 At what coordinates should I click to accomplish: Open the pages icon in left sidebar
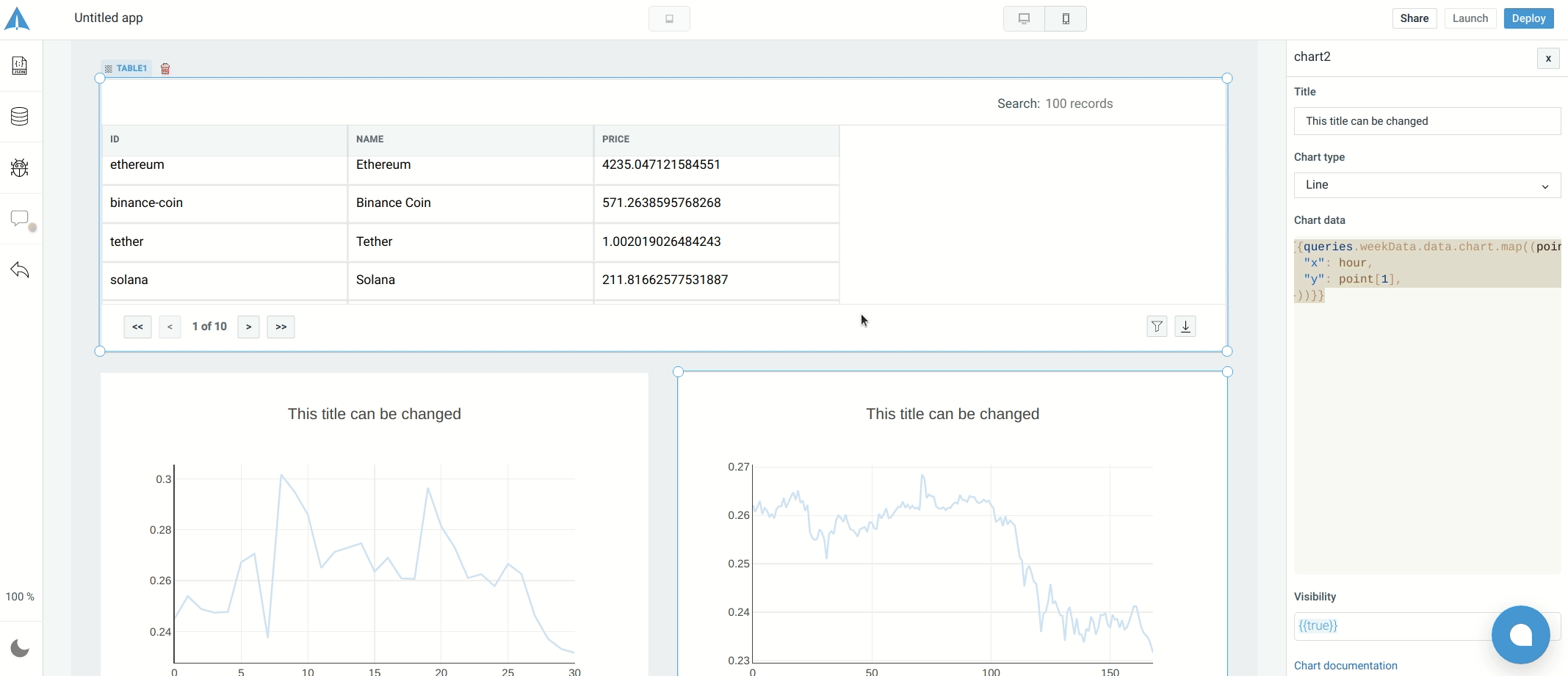(20, 66)
